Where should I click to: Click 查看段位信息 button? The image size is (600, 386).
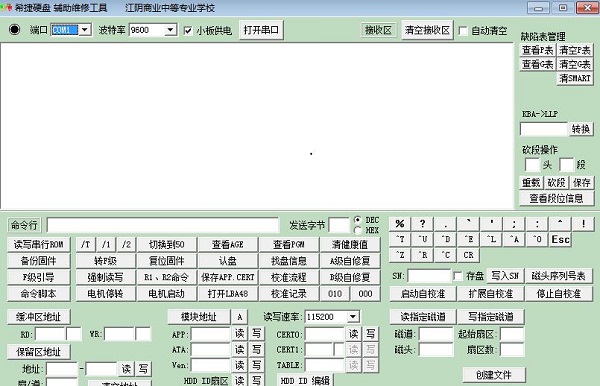[x=556, y=198]
